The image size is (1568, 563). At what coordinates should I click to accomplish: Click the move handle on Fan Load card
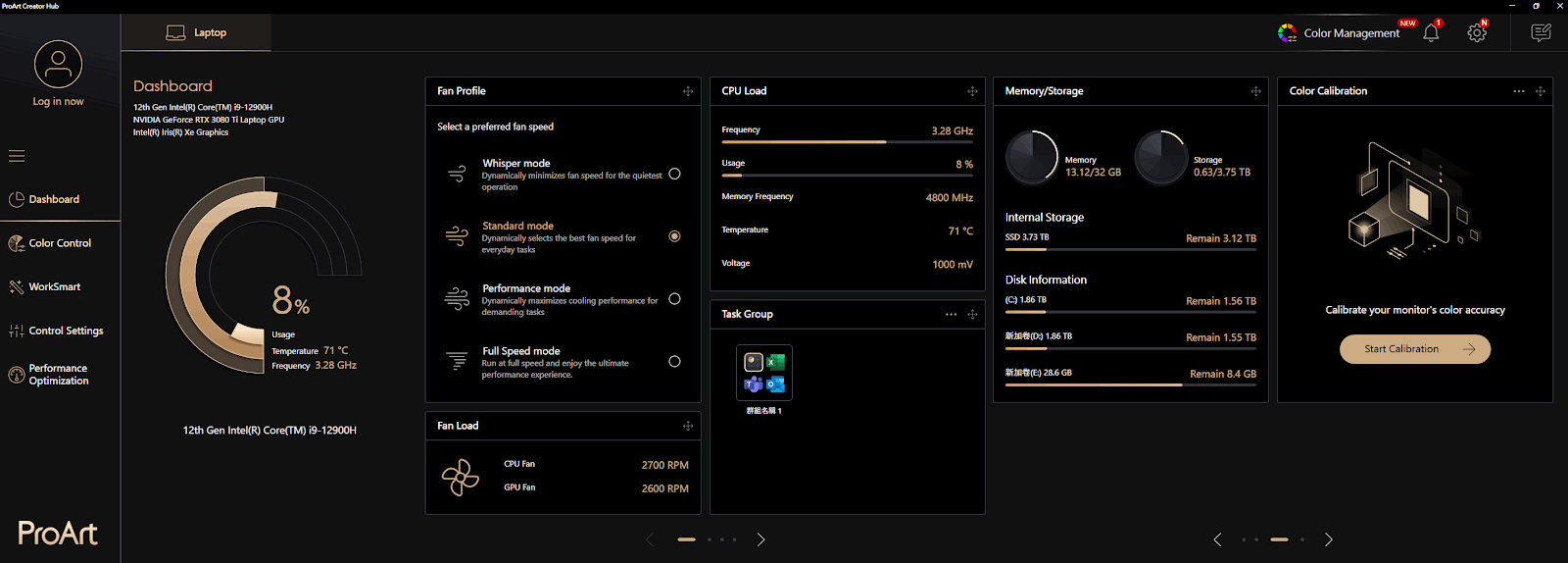tap(688, 426)
